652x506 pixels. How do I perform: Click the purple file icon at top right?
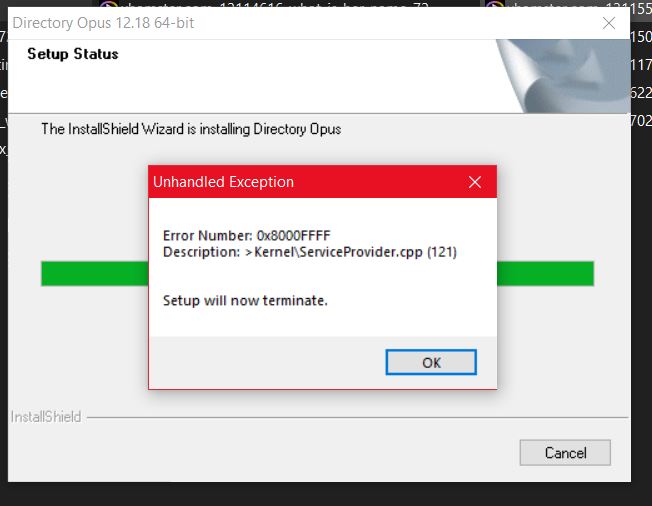coord(494,5)
